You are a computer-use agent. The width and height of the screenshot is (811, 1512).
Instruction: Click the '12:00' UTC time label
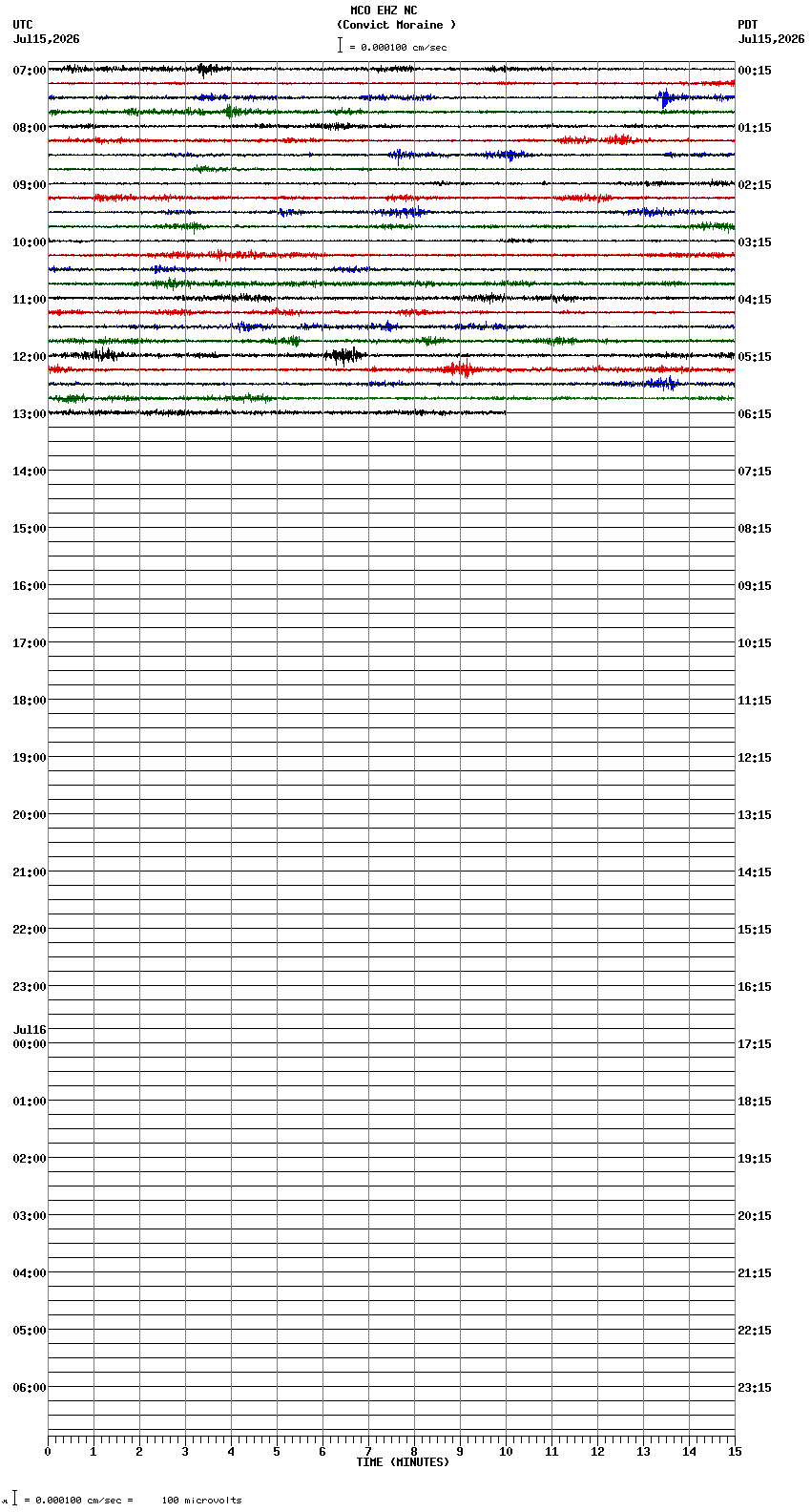pos(30,357)
